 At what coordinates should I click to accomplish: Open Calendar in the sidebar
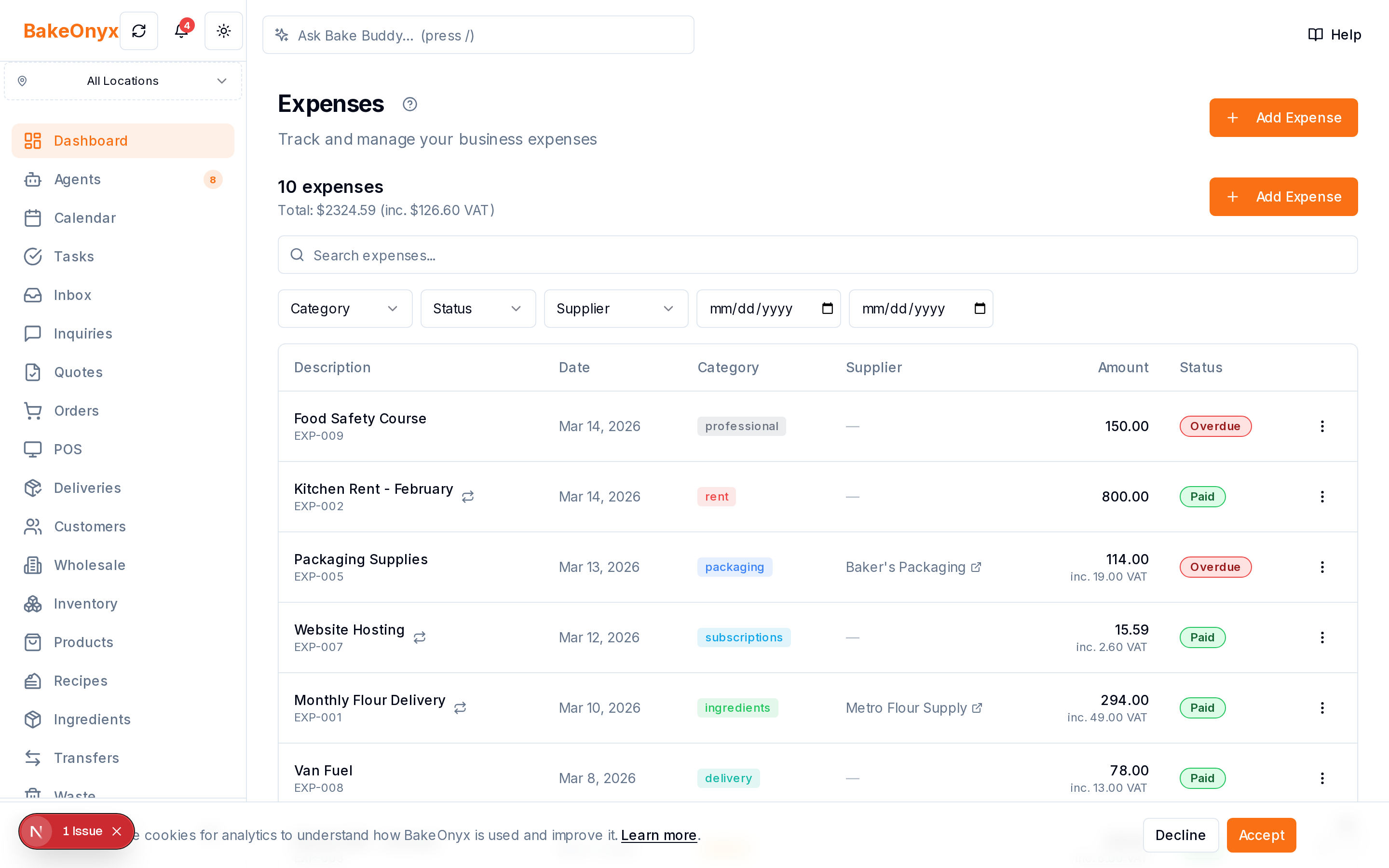123,218
